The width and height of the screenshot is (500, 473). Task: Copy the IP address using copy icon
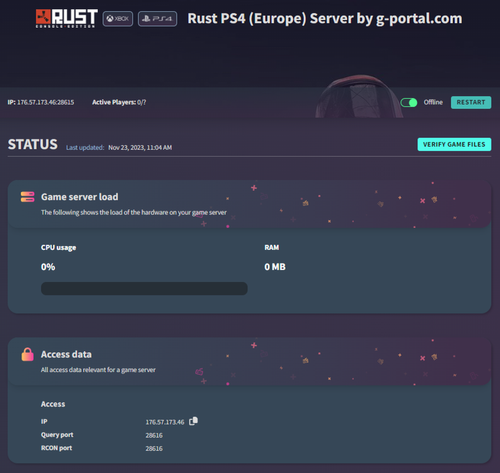click(194, 421)
